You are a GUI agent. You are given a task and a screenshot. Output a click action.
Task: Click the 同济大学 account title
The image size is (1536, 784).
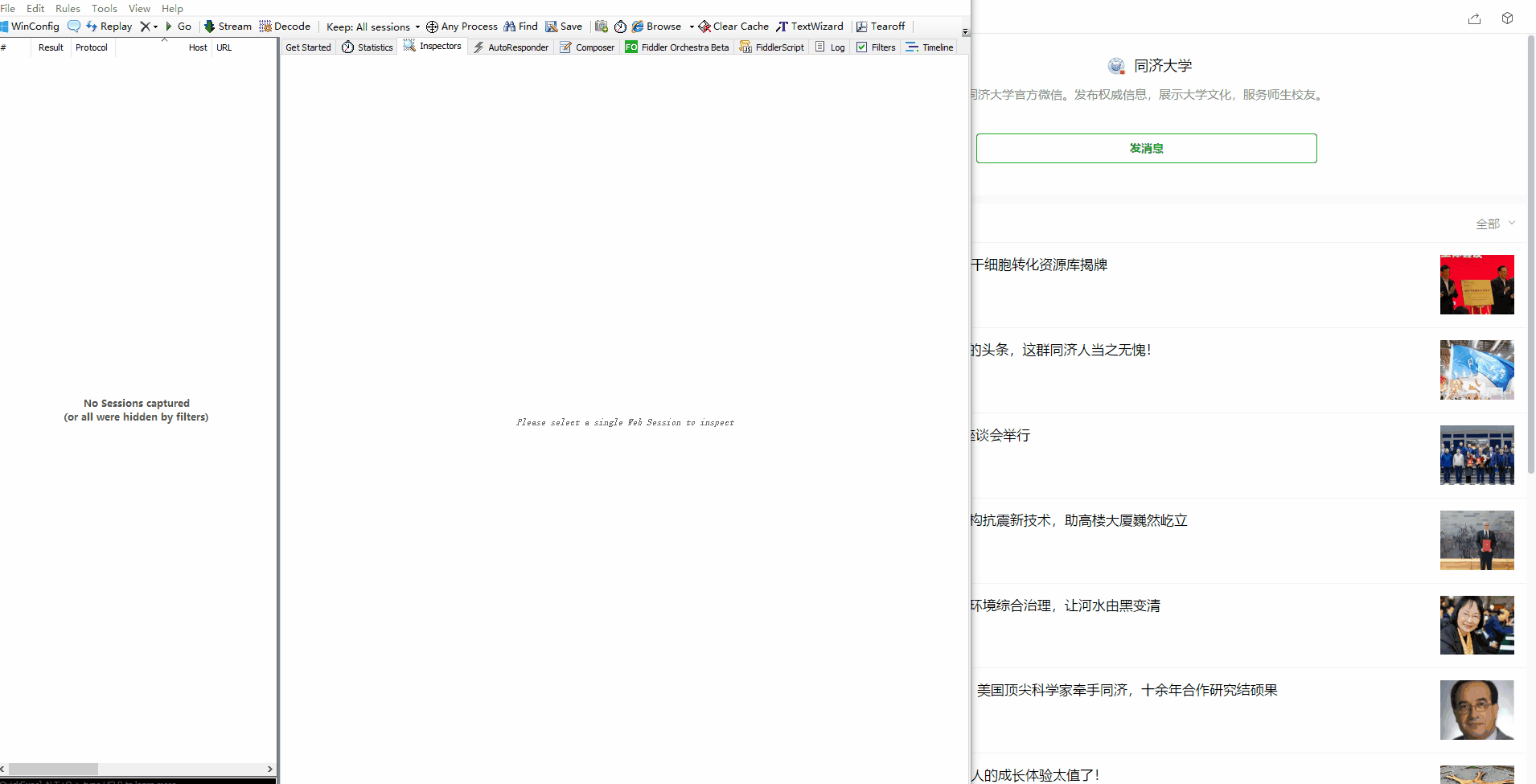(1163, 66)
